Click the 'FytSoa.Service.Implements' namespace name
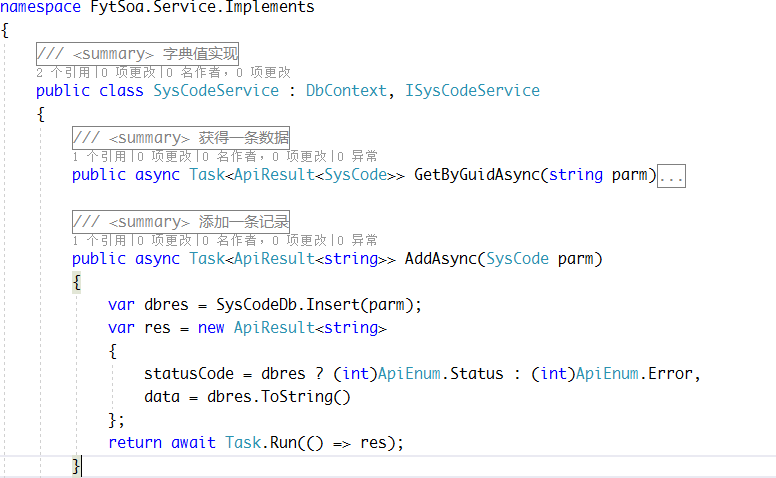Screen dimensions: 776x478 [202, 7]
